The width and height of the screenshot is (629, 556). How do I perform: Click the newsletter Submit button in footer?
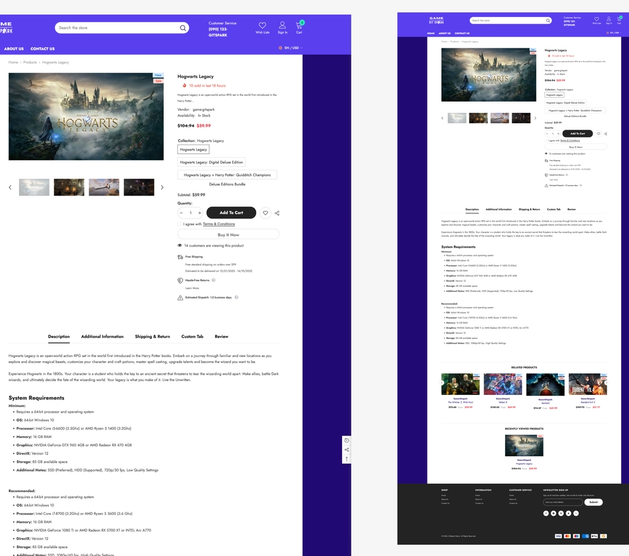coord(593,502)
